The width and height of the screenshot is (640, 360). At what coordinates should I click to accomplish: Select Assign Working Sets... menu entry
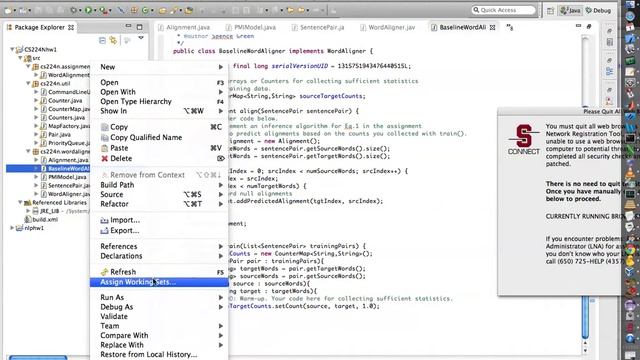[159, 282]
